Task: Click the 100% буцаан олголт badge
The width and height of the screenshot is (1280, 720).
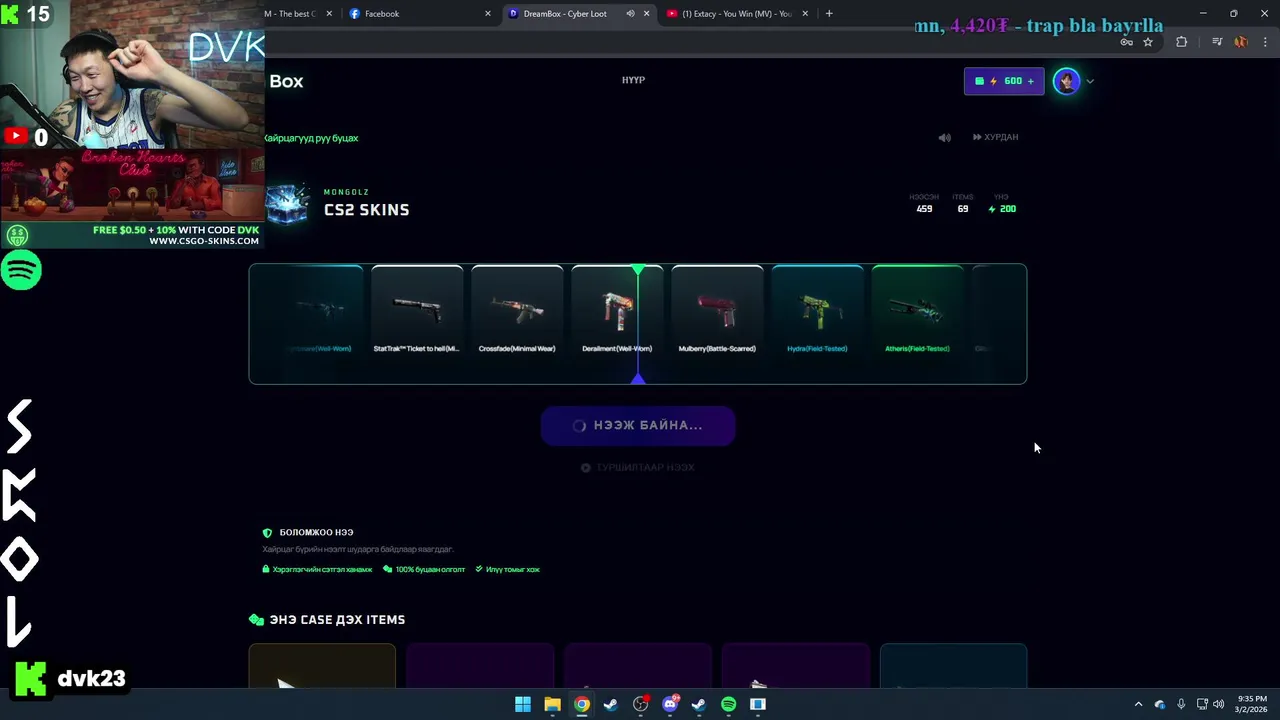Action: tap(424, 569)
